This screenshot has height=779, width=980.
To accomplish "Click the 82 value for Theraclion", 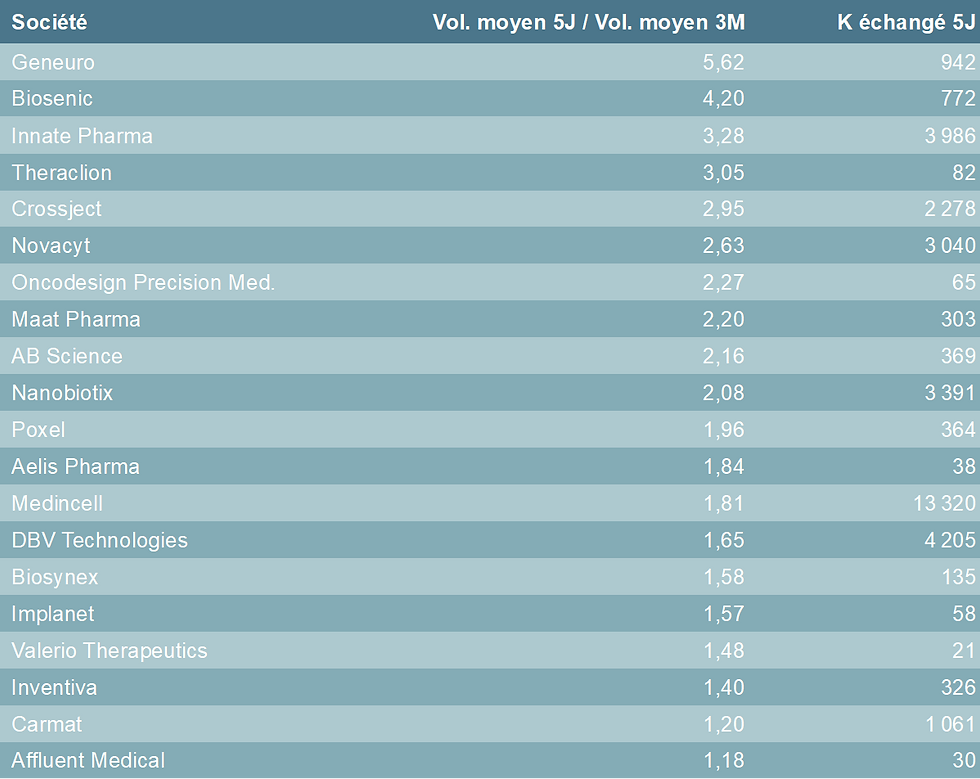I will (x=964, y=173).
